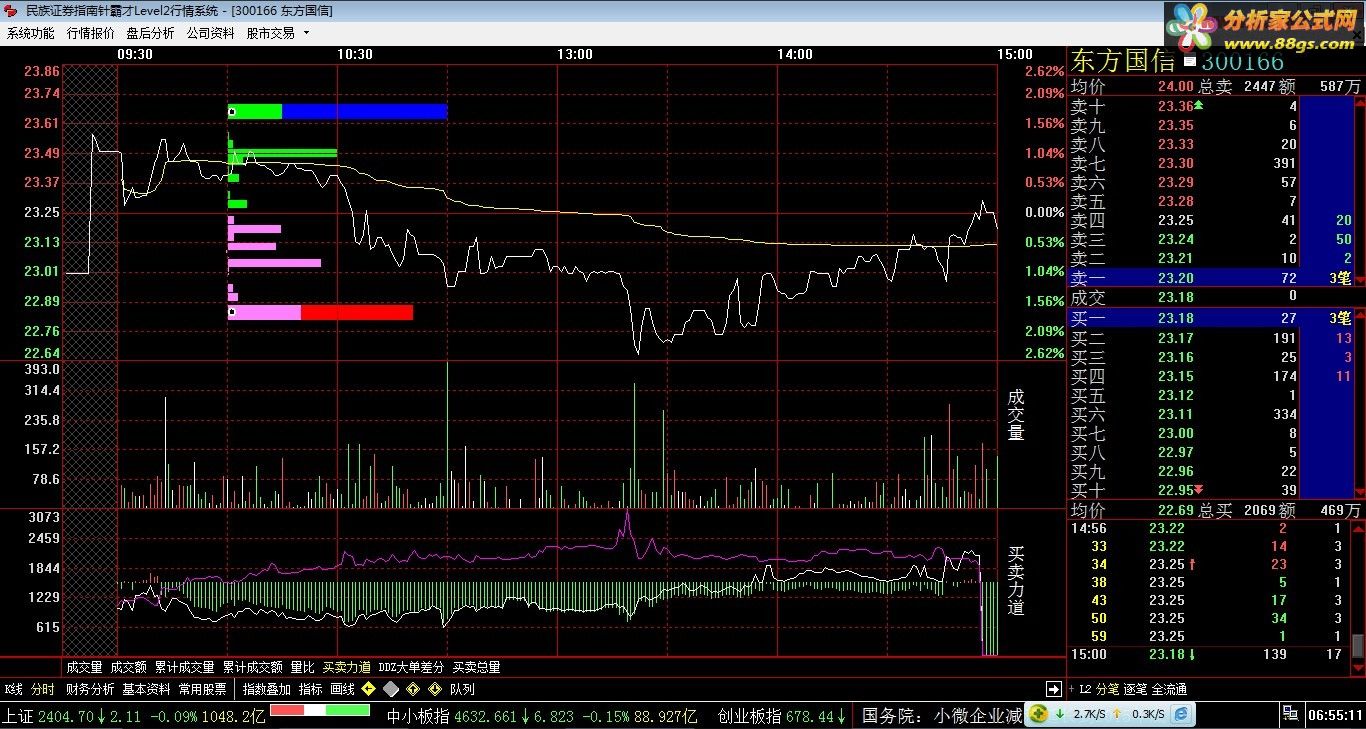Open 基本资料 view
The width and height of the screenshot is (1366, 729).
147,689
